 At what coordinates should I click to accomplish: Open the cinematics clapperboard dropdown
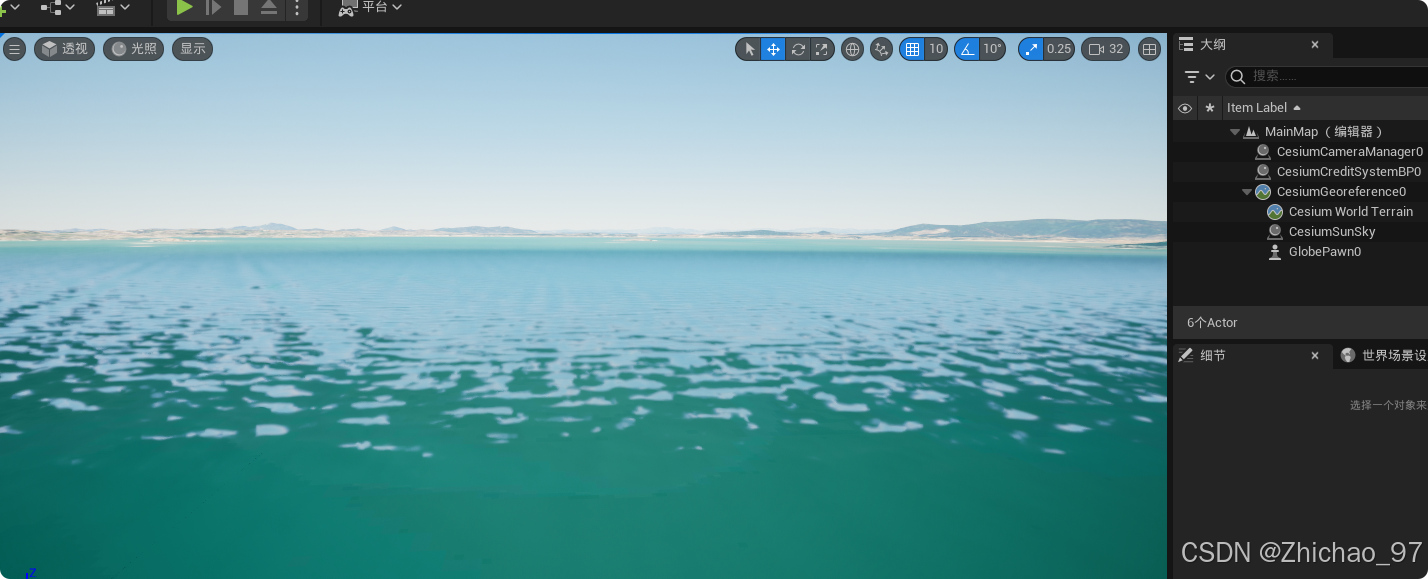coord(113,8)
